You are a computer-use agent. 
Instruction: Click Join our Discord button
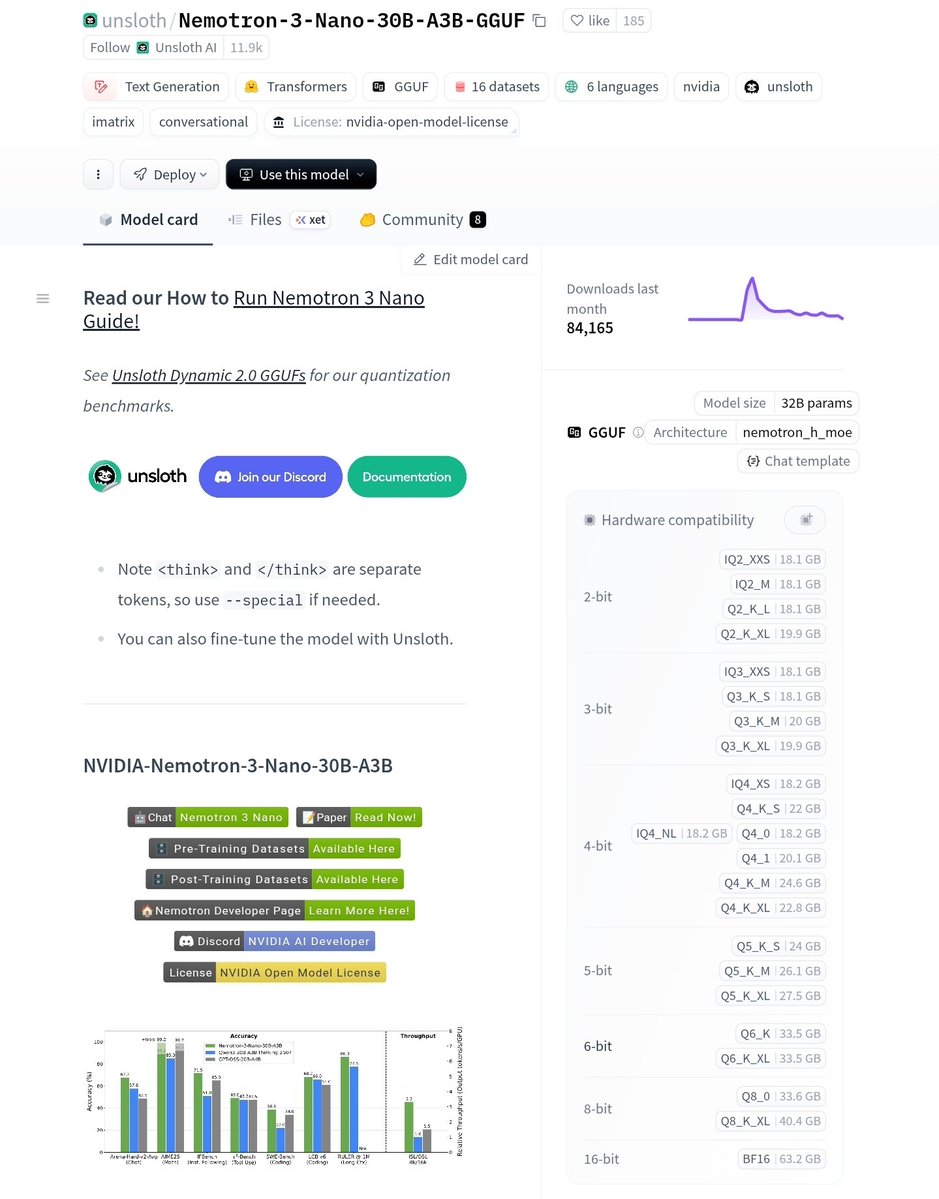tap(271, 476)
